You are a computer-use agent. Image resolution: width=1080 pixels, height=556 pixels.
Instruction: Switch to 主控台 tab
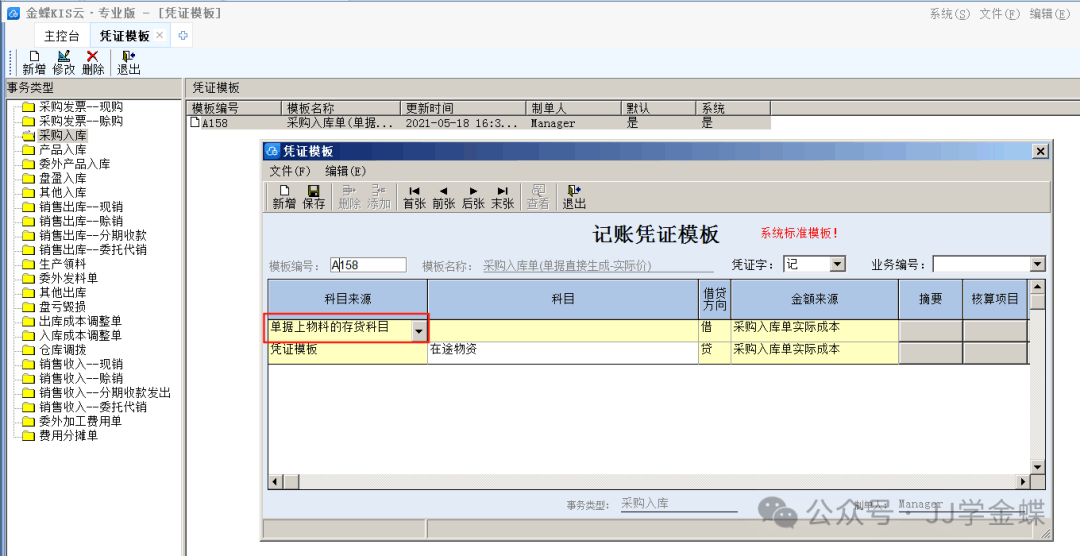pyautogui.click(x=62, y=36)
